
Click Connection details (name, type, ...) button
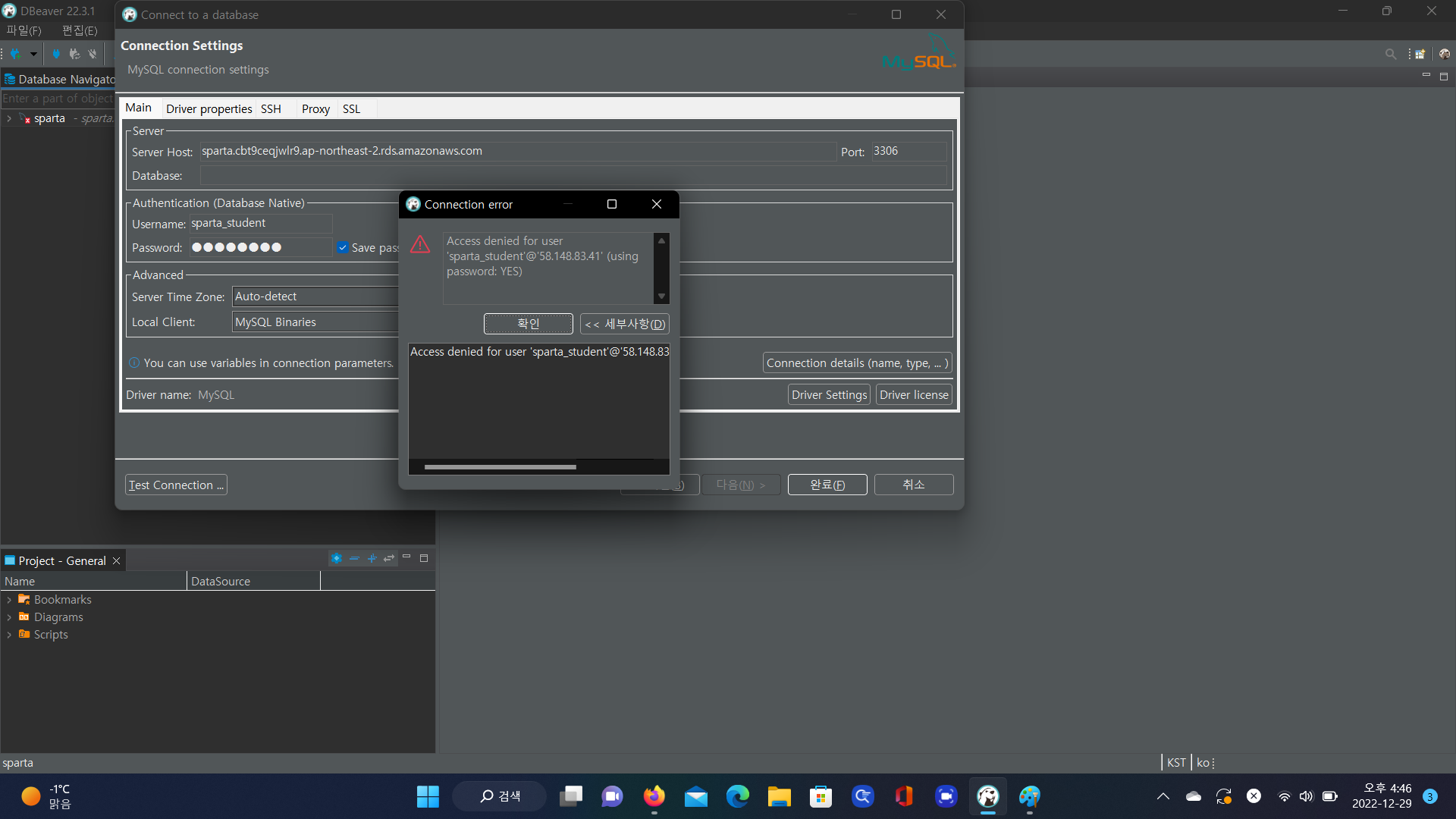point(857,363)
